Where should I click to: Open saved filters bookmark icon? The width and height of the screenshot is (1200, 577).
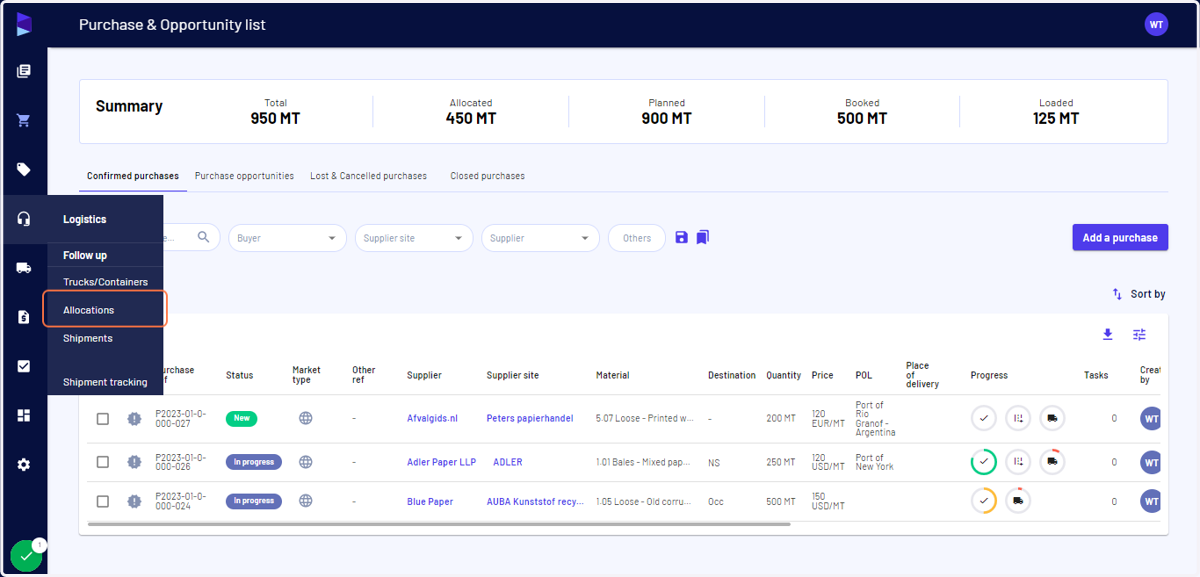(703, 237)
